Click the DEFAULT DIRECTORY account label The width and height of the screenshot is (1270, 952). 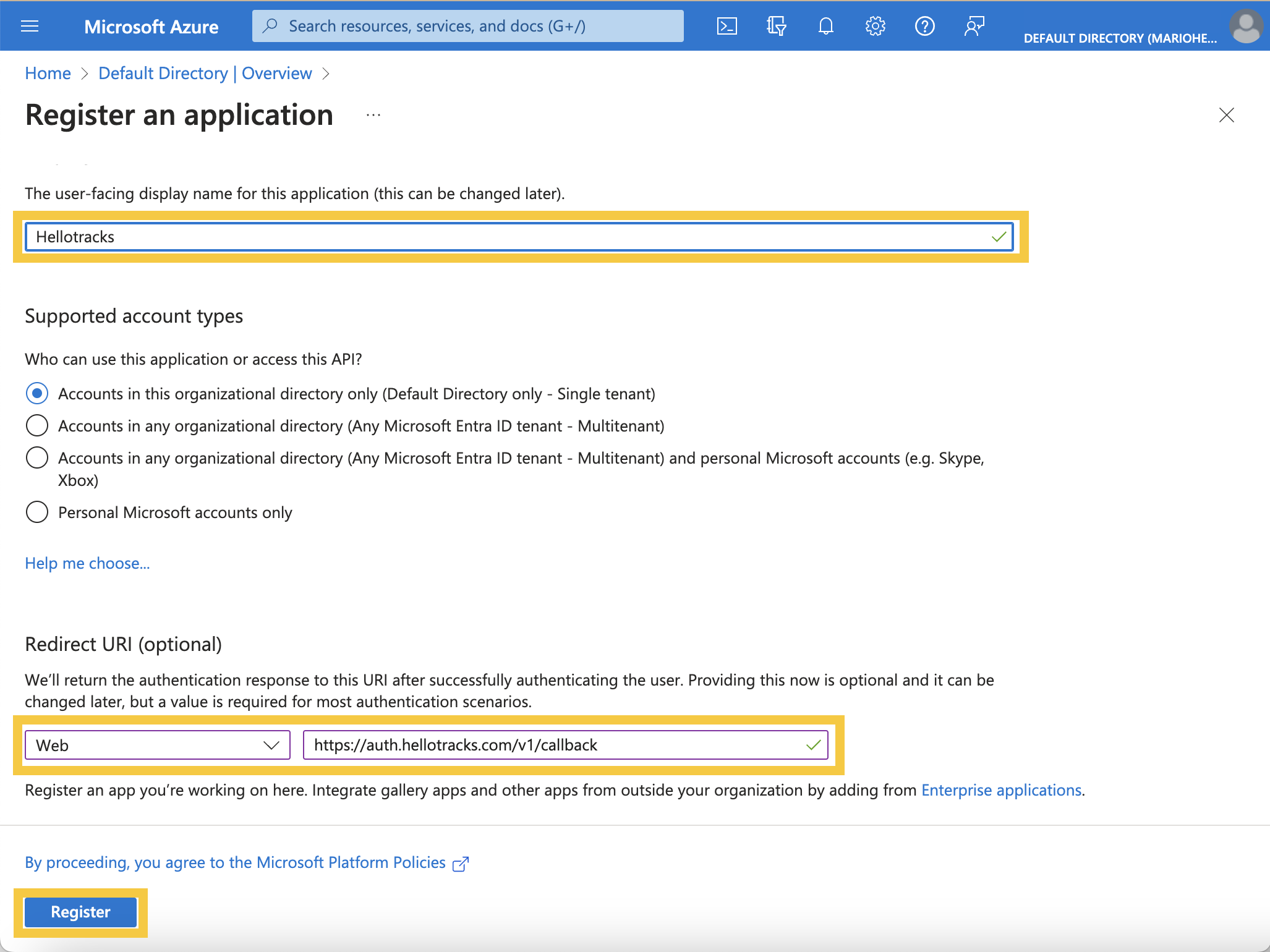1120,38
